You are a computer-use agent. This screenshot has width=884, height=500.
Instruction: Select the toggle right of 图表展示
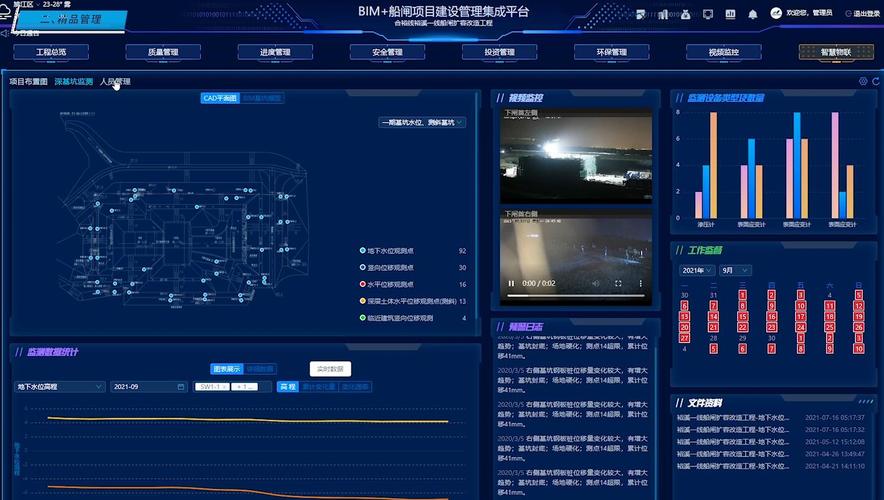(260, 369)
